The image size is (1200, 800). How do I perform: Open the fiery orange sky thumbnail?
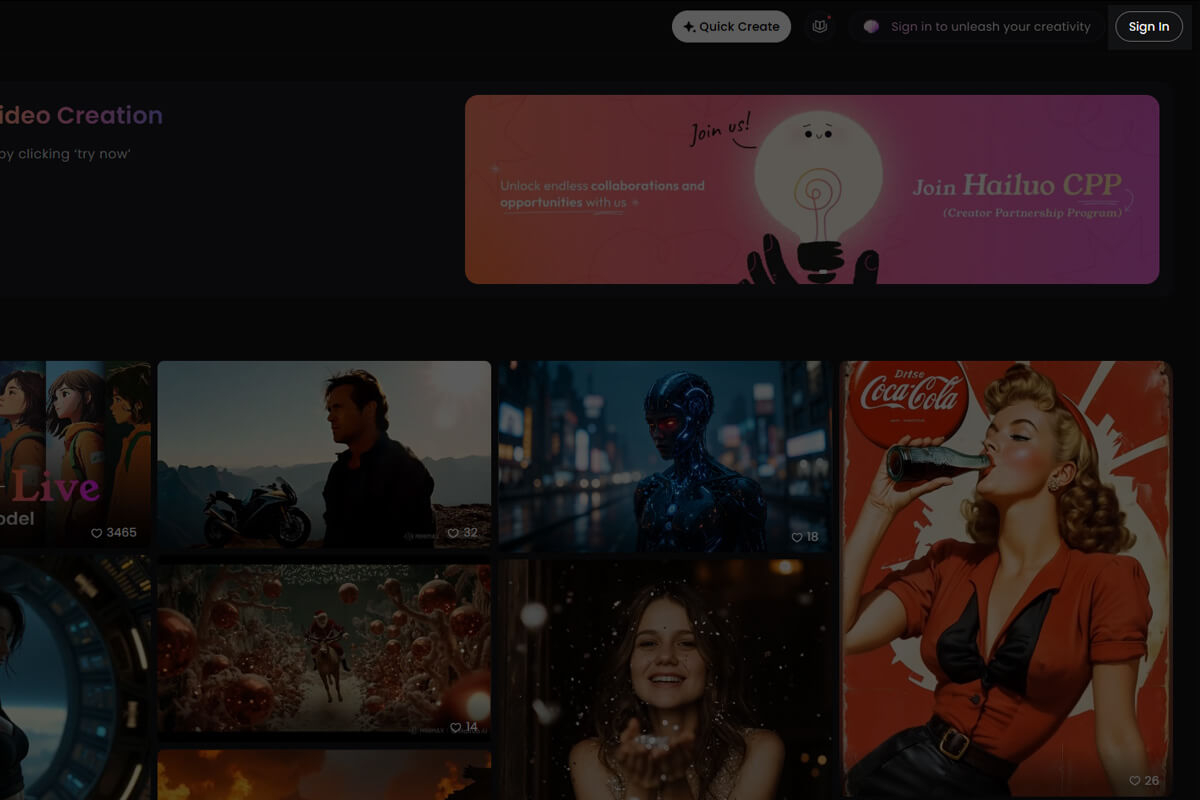pos(324,776)
